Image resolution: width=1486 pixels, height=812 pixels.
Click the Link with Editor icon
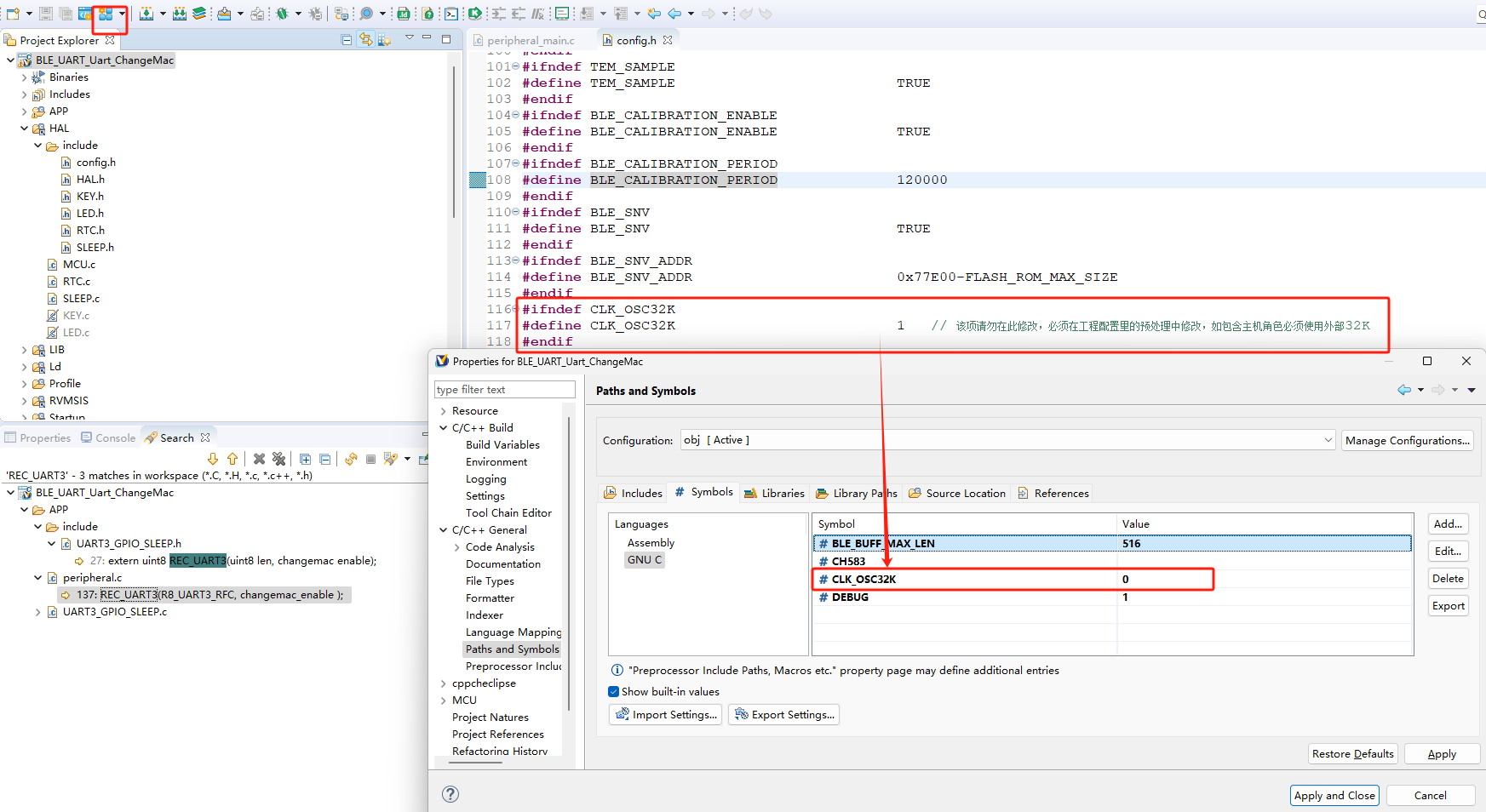(x=366, y=39)
